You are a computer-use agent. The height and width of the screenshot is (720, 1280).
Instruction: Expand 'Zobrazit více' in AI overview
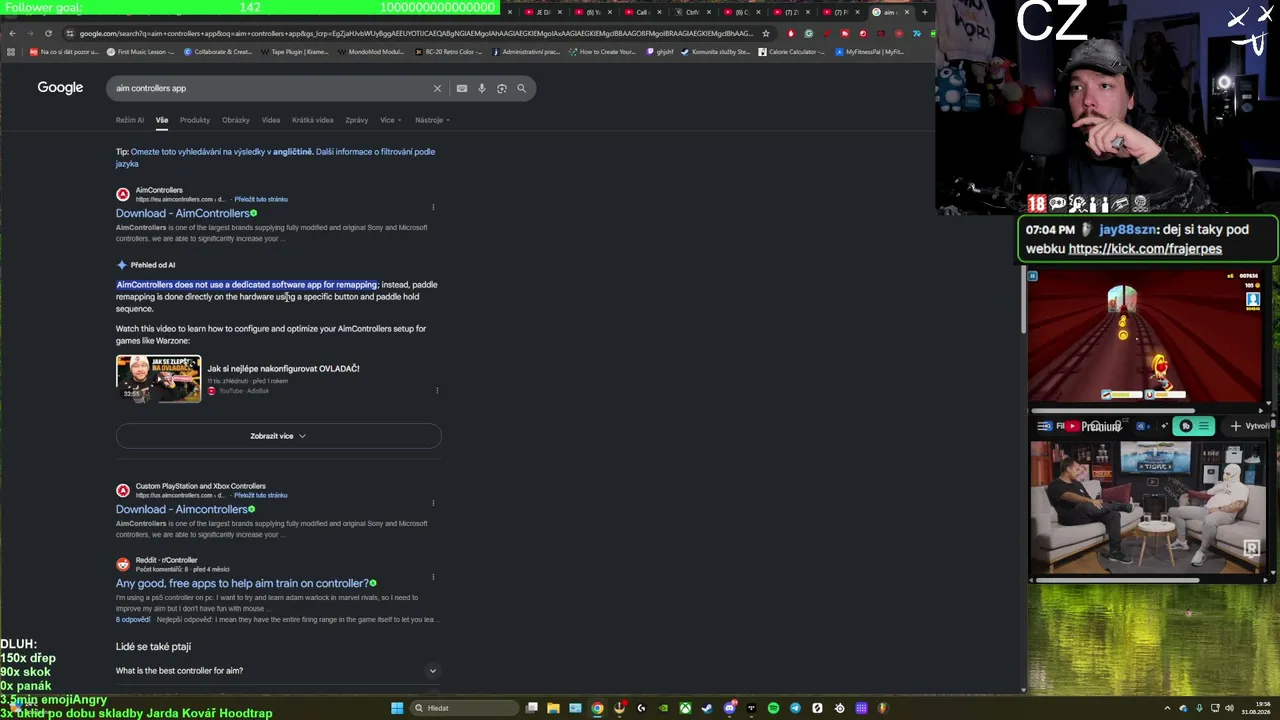tap(278, 436)
